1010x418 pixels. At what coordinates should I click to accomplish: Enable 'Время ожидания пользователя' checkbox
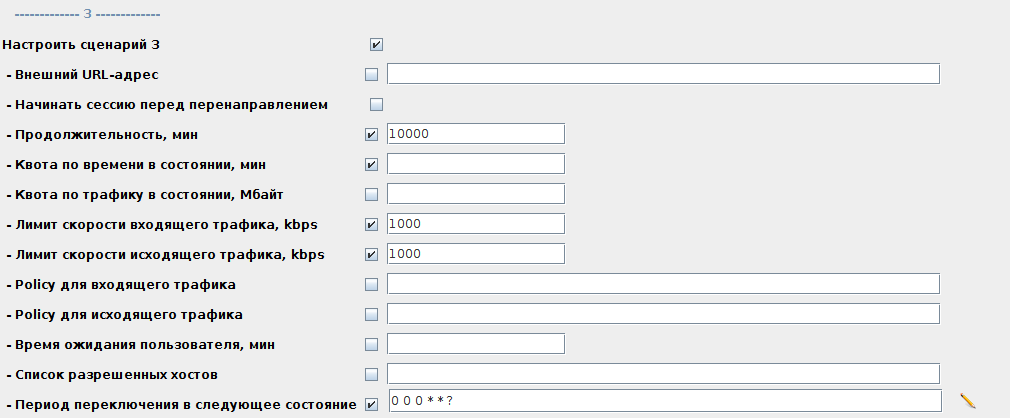372,344
